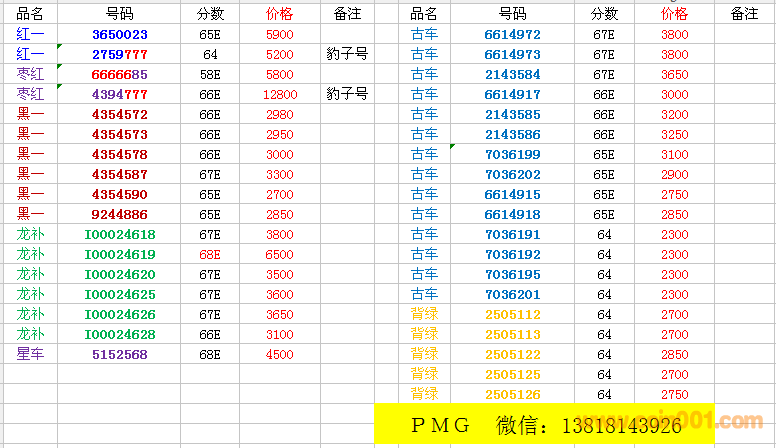Click the orange number 2505112

point(512,314)
